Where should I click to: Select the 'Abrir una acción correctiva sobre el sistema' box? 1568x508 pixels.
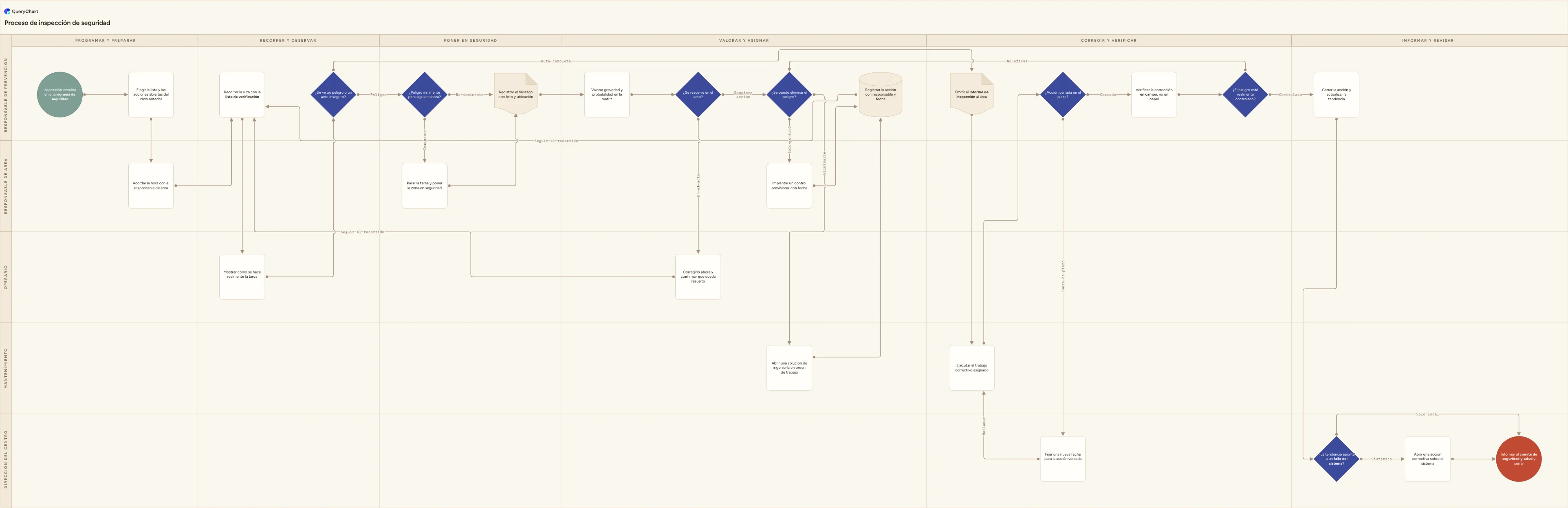click(x=1428, y=459)
